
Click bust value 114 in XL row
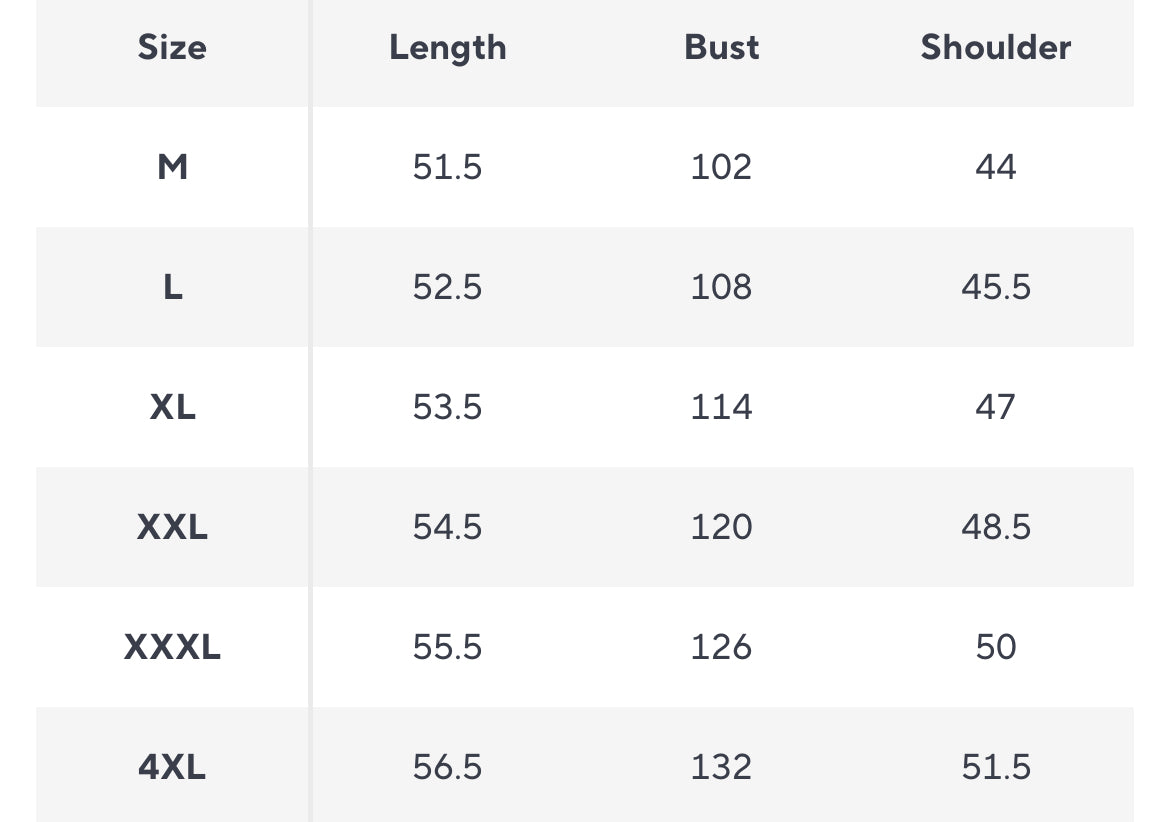[x=721, y=407]
